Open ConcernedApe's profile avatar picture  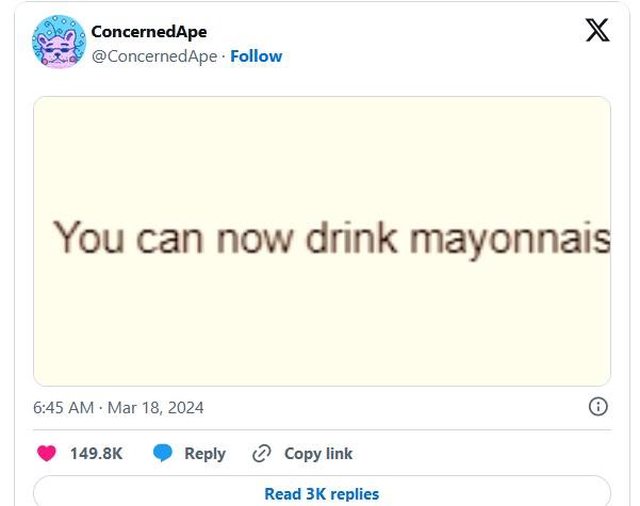tap(59, 42)
